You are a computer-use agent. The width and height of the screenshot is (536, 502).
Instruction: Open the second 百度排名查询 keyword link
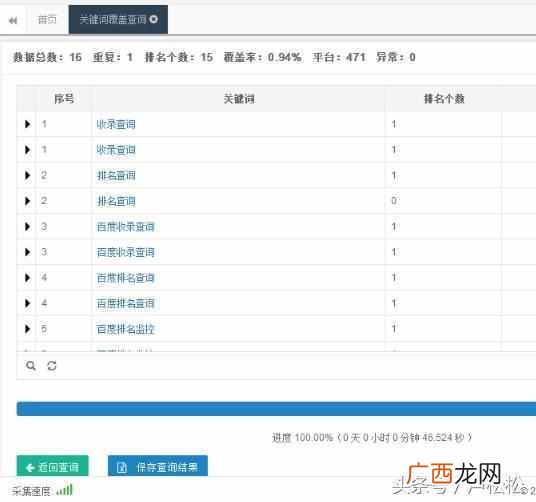pos(125,304)
